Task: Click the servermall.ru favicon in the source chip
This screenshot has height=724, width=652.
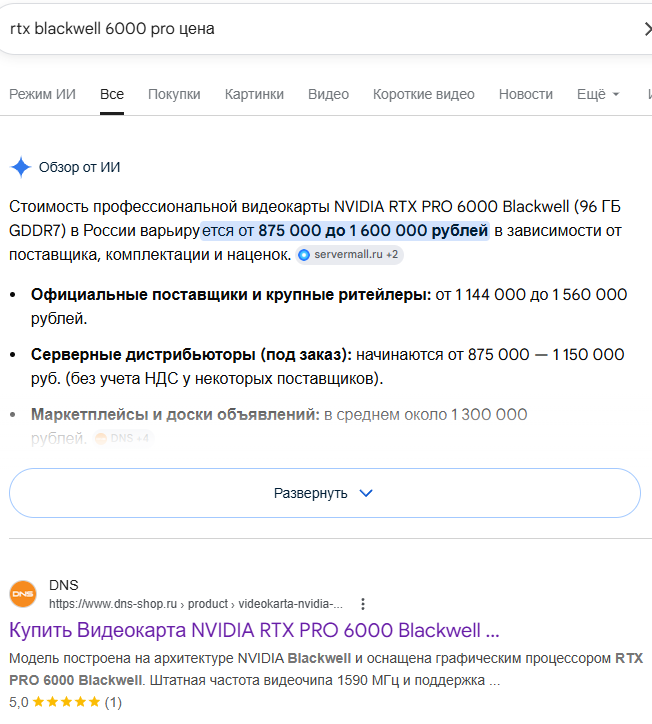Action: (x=304, y=255)
